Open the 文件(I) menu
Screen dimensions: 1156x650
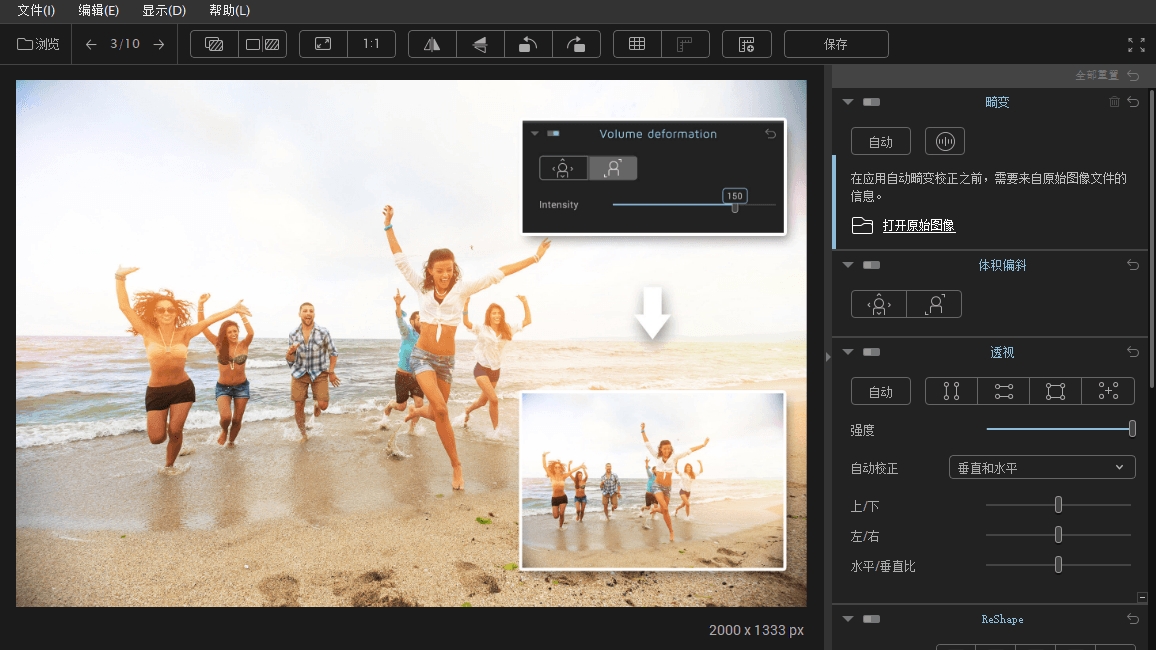pyautogui.click(x=36, y=11)
